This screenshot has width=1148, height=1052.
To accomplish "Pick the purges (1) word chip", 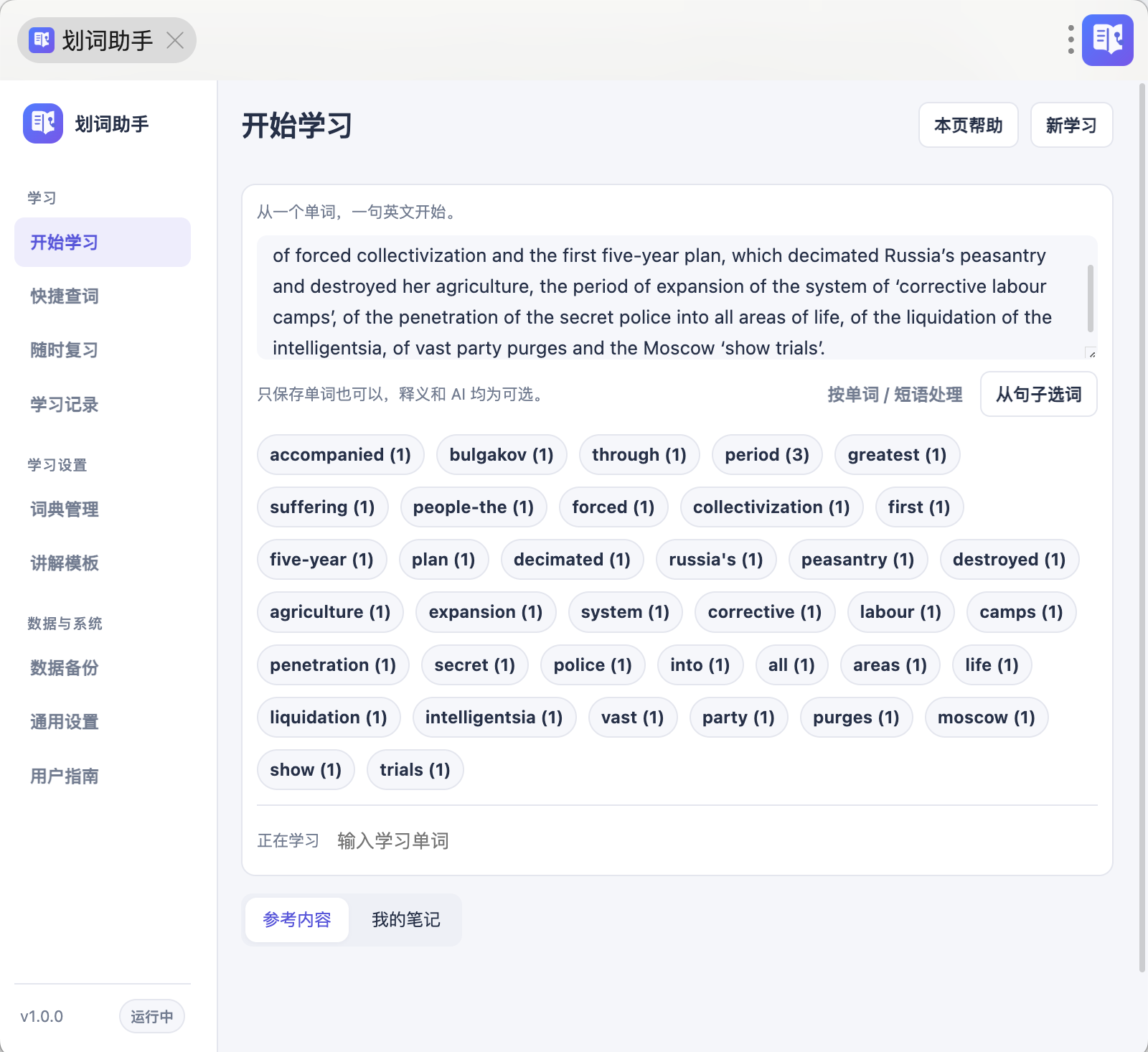I will (x=856, y=717).
